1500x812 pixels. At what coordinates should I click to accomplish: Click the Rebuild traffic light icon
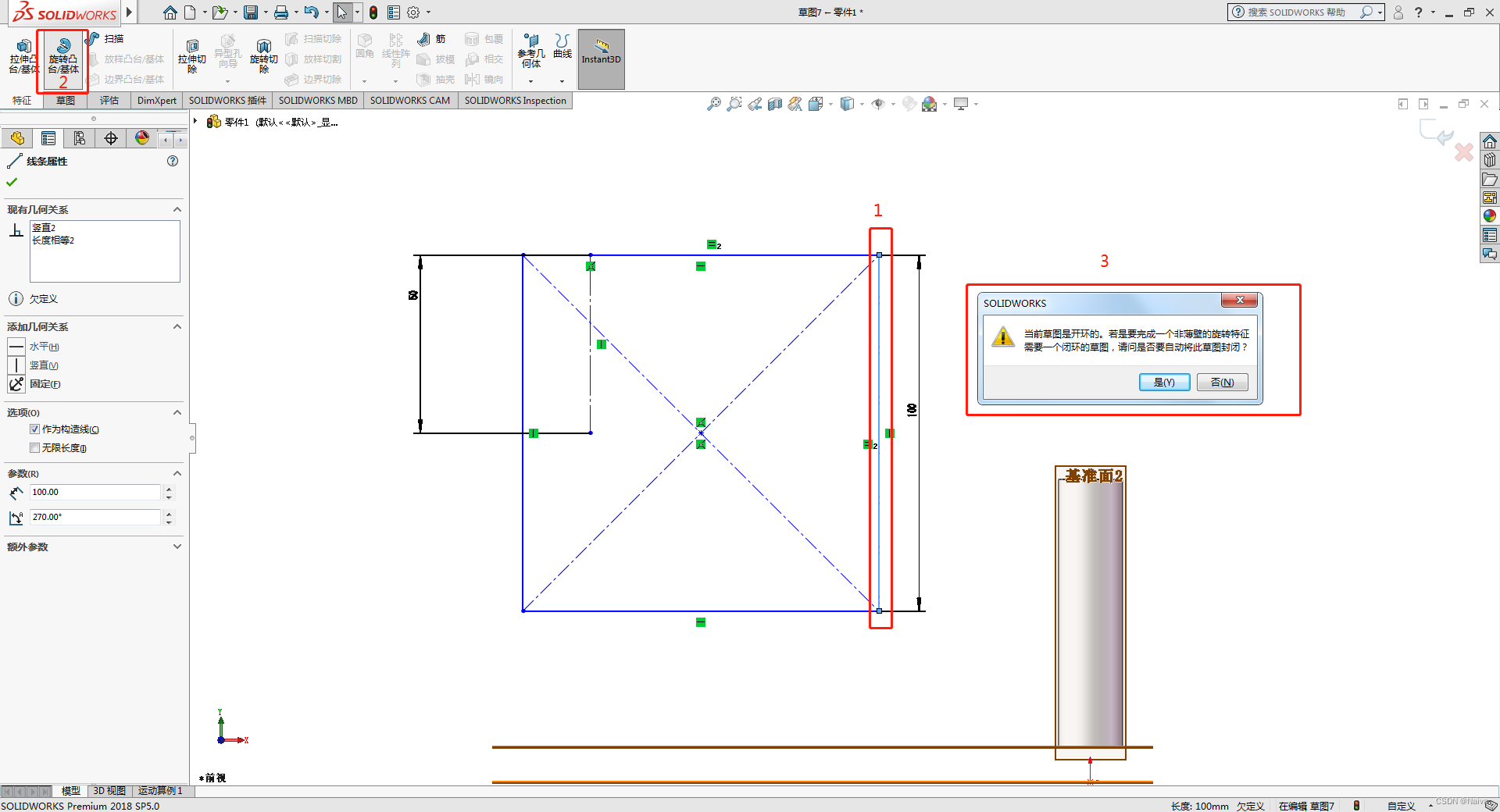click(373, 12)
